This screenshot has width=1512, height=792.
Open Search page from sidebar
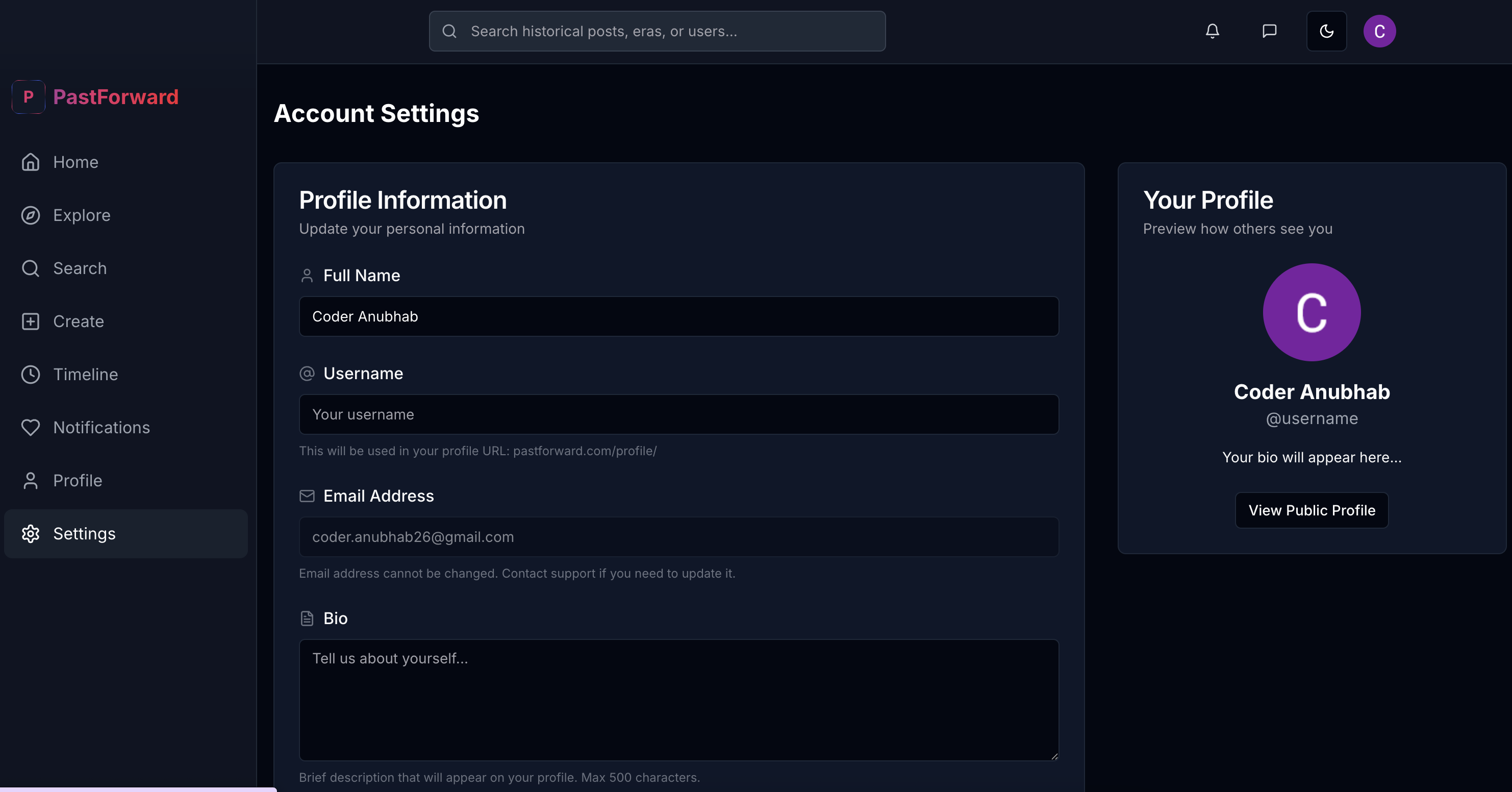(80, 268)
